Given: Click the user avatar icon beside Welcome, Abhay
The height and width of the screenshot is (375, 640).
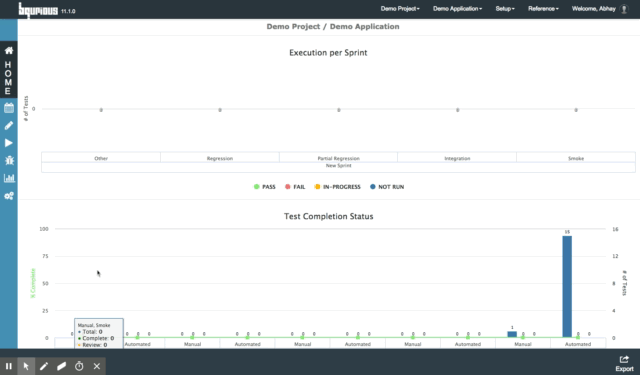Looking at the screenshot, I should pos(624,9).
